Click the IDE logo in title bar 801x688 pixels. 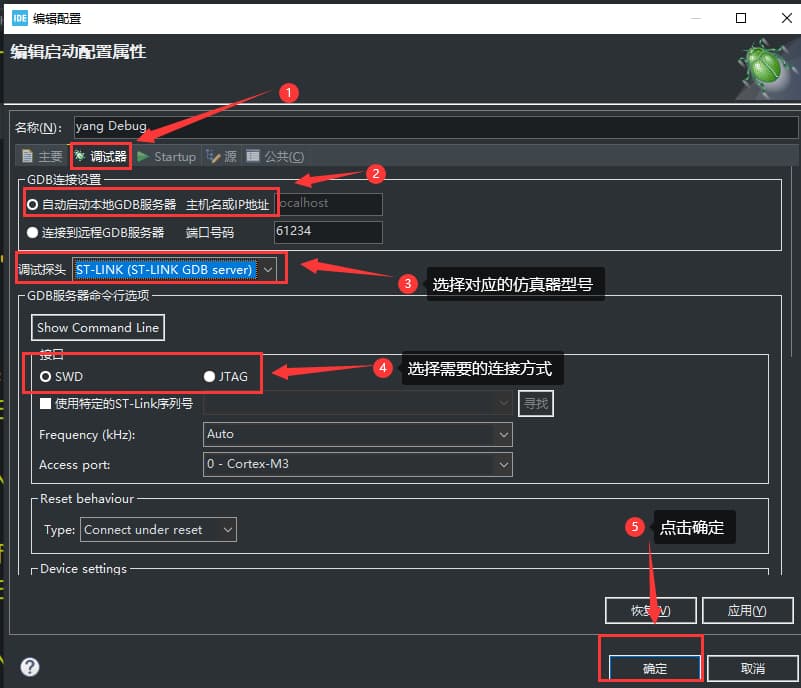pos(18,18)
